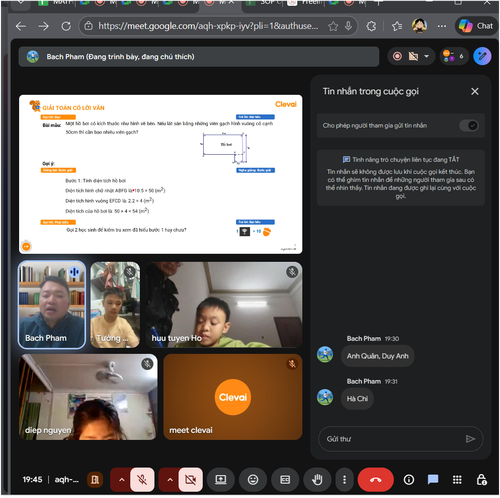
Task: Click the message 'Hà Chi'
Action: [357, 399]
